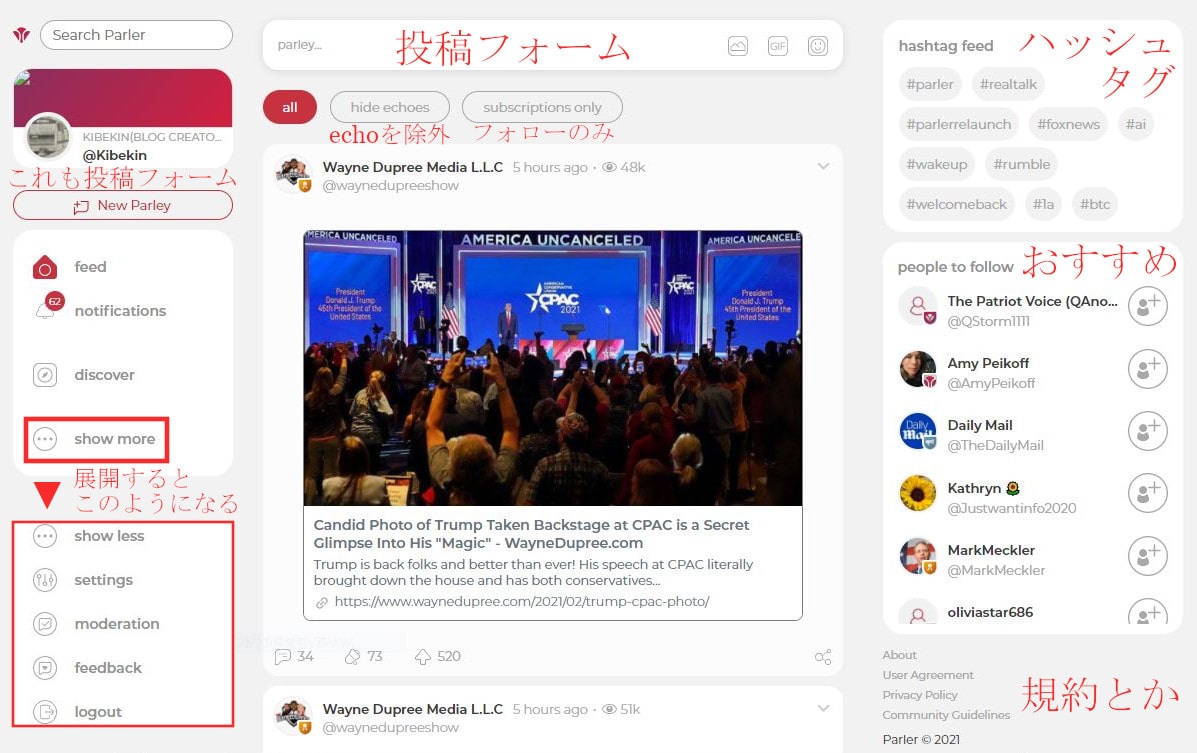Open the #parler hashtag
Viewport: 1197px width, 753px height.
(930, 84)
